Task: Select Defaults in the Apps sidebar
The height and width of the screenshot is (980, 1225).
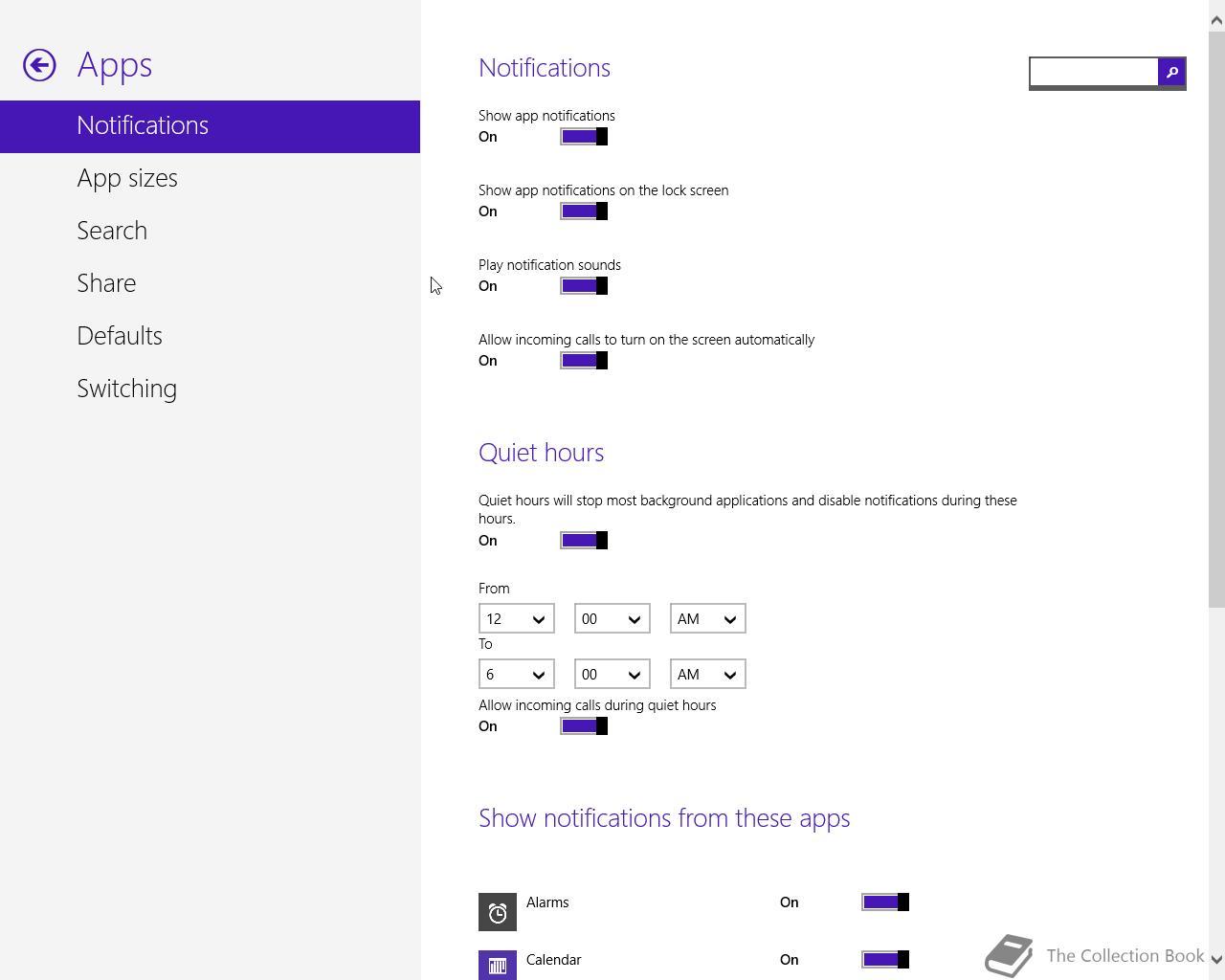Action: tap(120, 336)
